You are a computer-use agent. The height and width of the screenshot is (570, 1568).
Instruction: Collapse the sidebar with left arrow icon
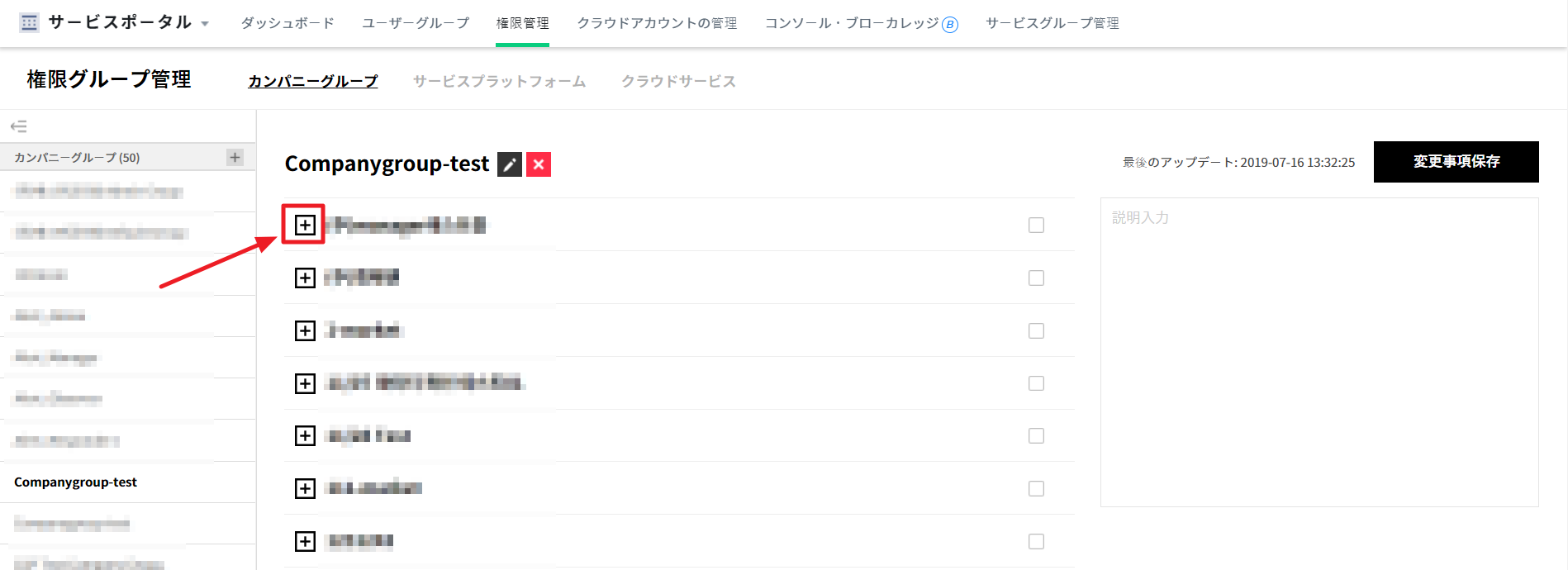(19, 126)
